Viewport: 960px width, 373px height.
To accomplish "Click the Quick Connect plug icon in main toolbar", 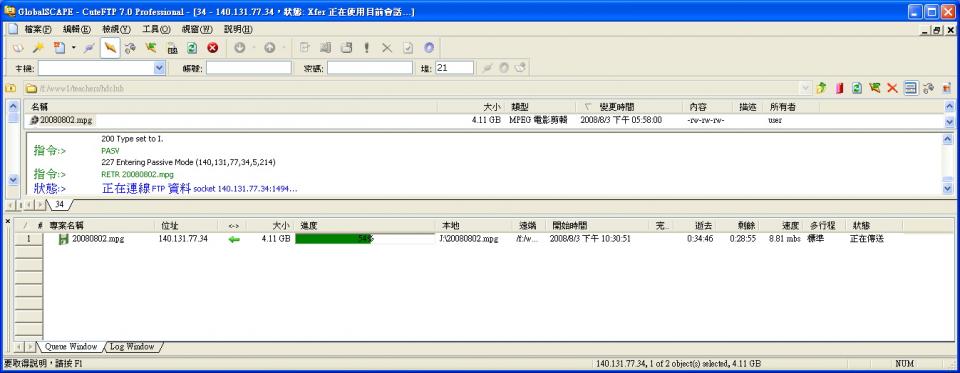I will [x=89, y=48].
